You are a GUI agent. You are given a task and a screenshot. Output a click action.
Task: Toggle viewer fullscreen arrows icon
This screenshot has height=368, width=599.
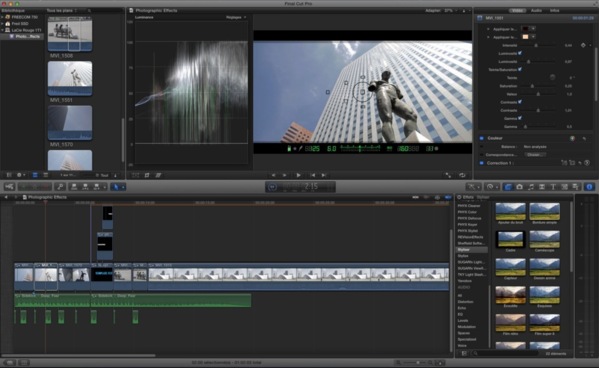coord(448,175)
